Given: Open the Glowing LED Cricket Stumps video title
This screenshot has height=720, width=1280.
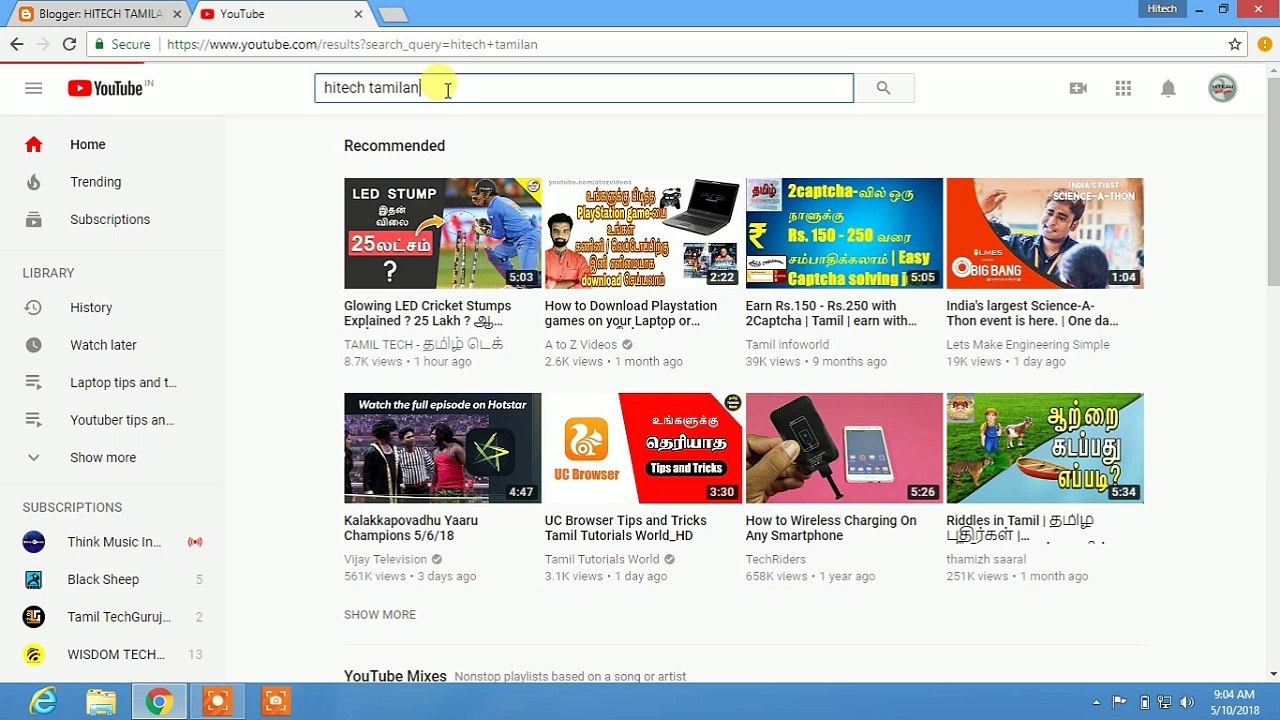Looking at the screenshot, I should 428,313.
